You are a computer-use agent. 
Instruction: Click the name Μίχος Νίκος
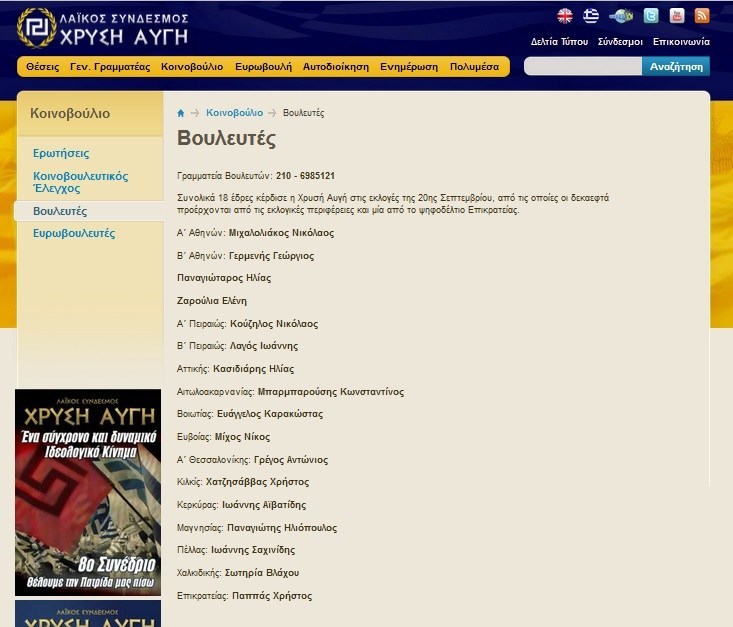coord(242,437)
